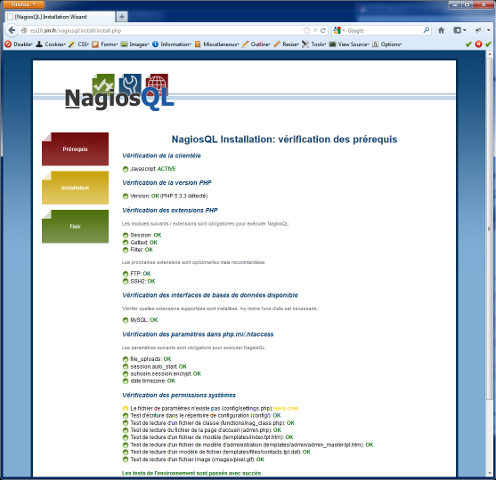Click the MySQL OK status bullet
The width and height of the screenshot is (496, 480).
(x=125, y=320)
